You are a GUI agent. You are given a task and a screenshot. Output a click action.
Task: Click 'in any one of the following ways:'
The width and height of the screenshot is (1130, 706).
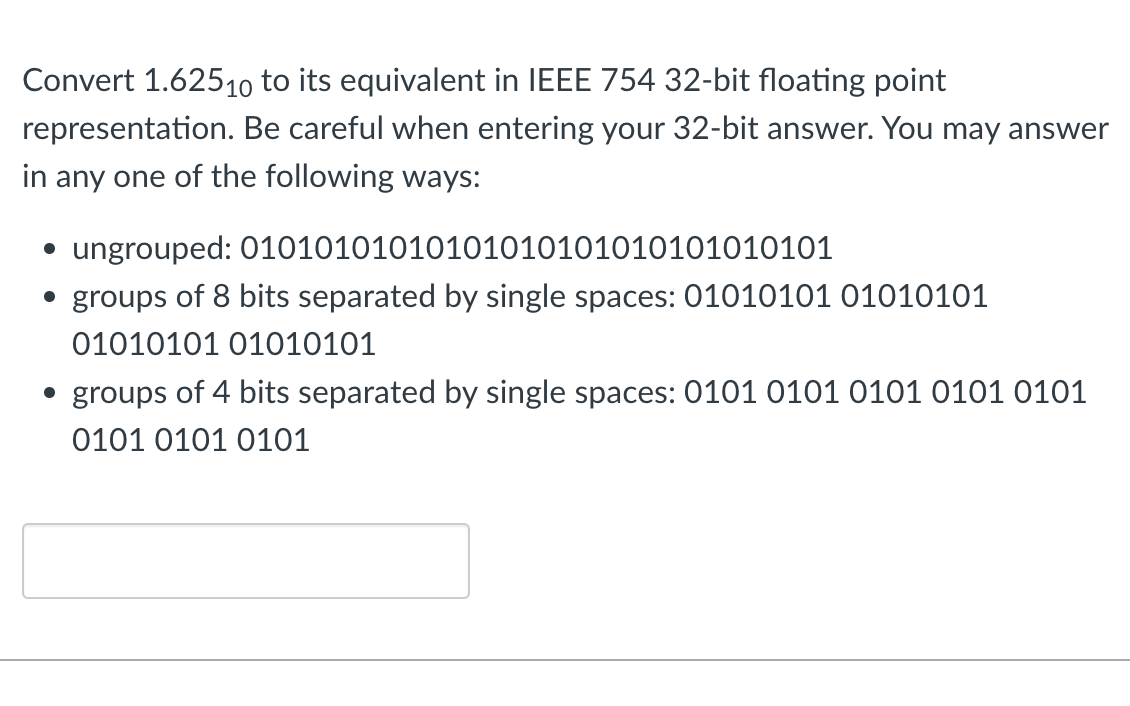coord(252,176)
